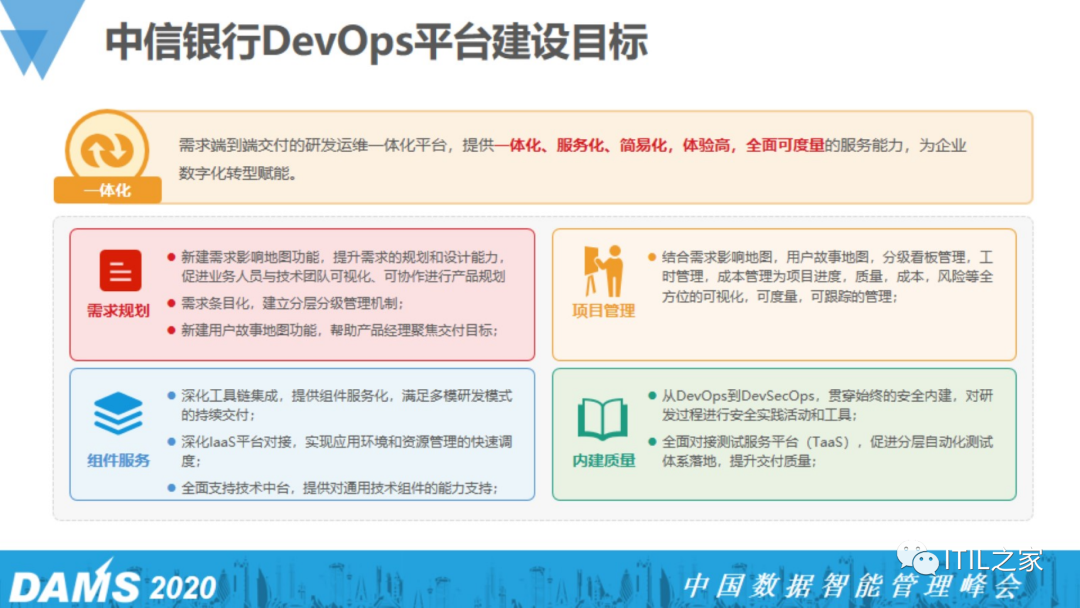
Task: Click the orange 项目管理 presenter icon
Action: [x=603, y=271]
